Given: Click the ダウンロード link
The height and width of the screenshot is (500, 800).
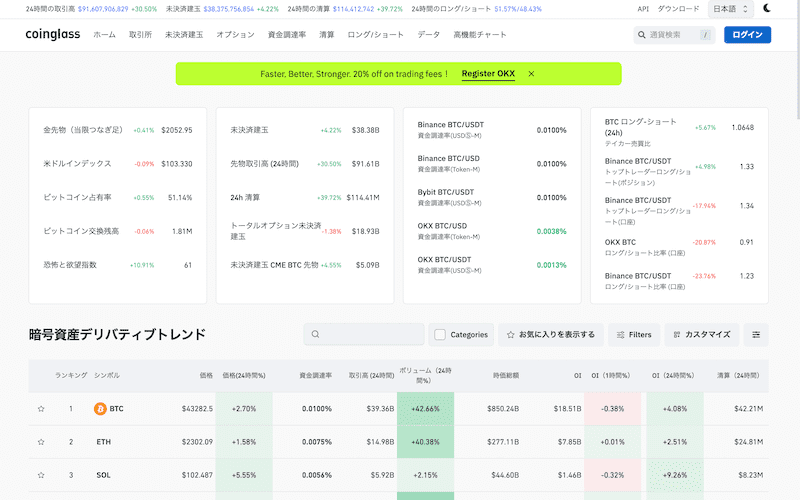Looking at the screenshot, I should tap(678, 9).
